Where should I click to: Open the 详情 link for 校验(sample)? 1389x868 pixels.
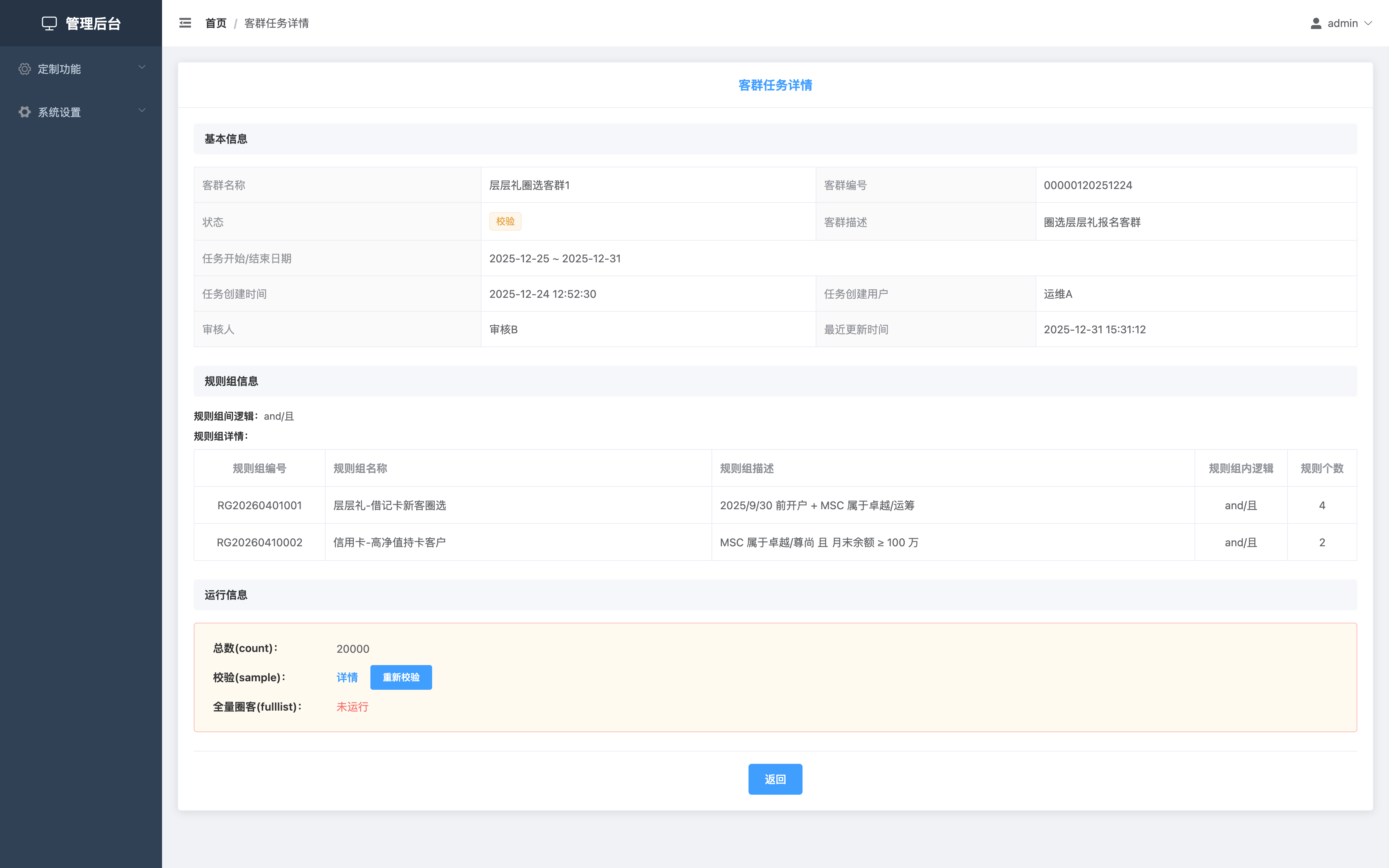coord(347,677)
